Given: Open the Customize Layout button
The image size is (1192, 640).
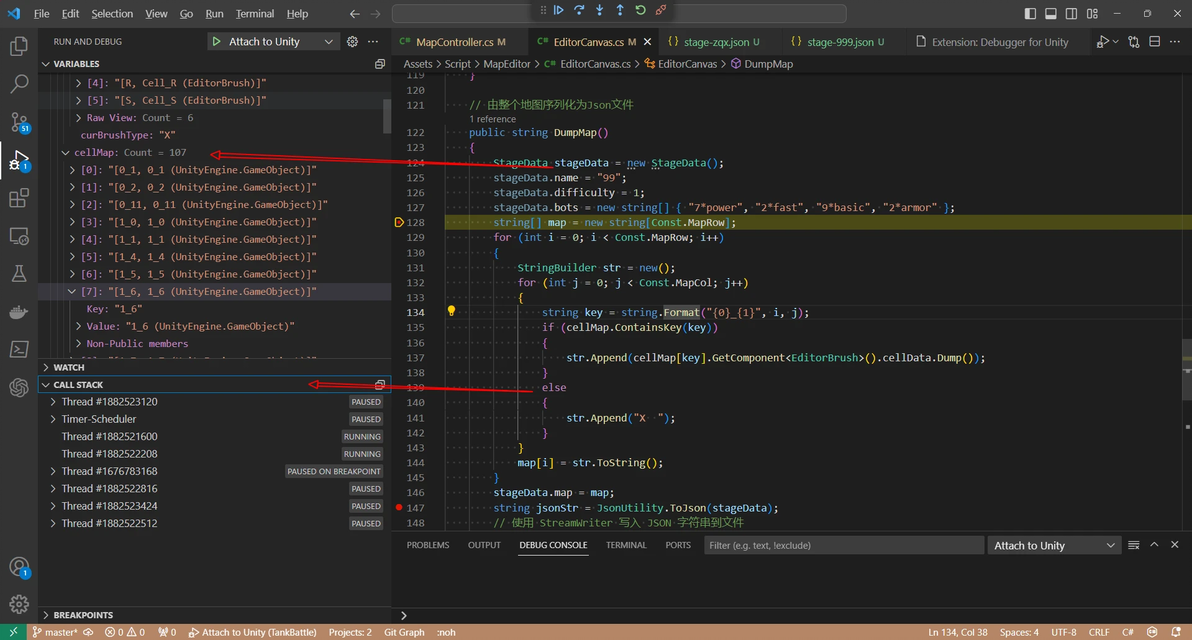Looking at the screenshot, I should [1092, 14].
